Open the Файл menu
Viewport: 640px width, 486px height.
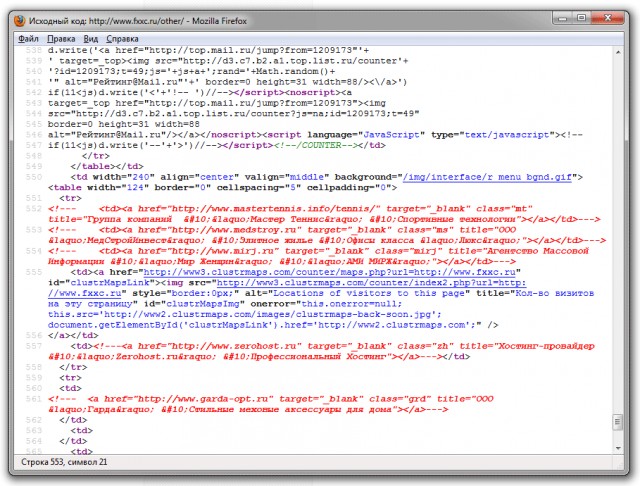(x=28, y=39)
